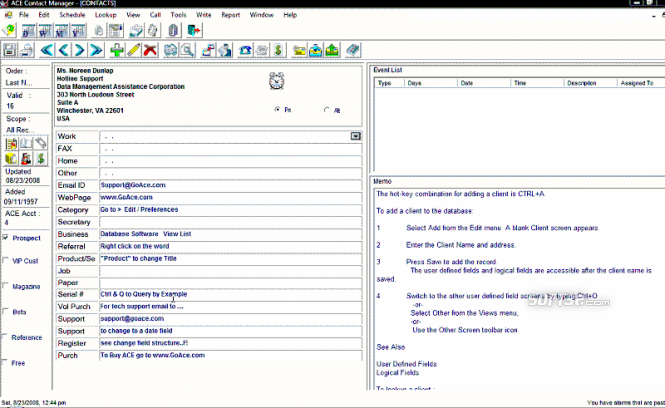Open the Tools menu
The width and height of the screenshot is (665, 408).
point(178,15)
